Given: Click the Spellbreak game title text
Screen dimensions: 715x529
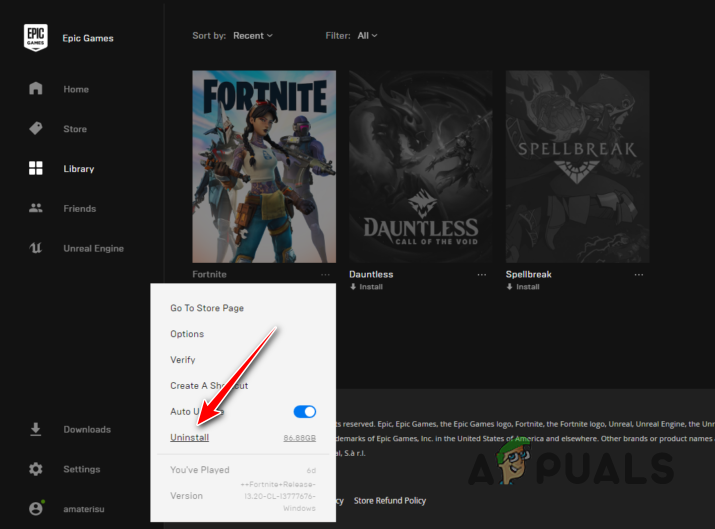Looking at the screenshot, I should tap(528, 275).
